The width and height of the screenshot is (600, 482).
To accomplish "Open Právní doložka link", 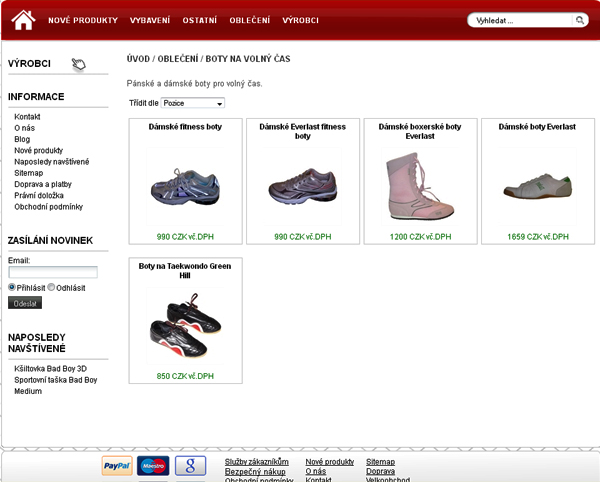I will (x=39, y=195).
